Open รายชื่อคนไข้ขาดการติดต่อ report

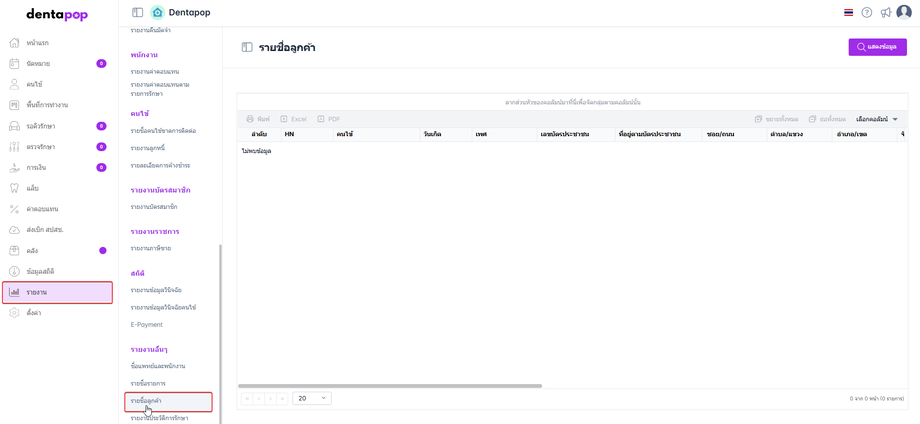click(163, 131)
